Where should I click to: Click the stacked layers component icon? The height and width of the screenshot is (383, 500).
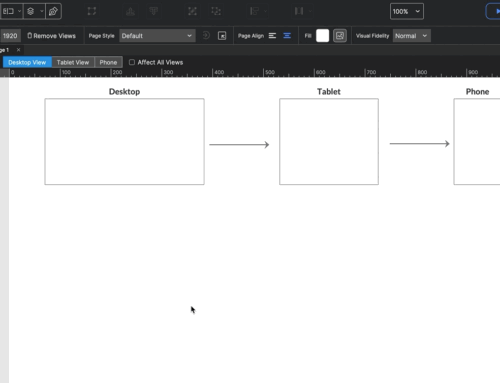pyautogui.click(x=31, y=11)
